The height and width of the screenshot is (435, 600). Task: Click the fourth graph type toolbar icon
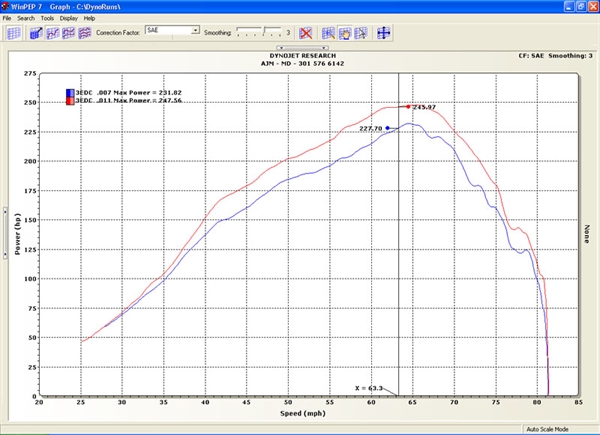85,32
